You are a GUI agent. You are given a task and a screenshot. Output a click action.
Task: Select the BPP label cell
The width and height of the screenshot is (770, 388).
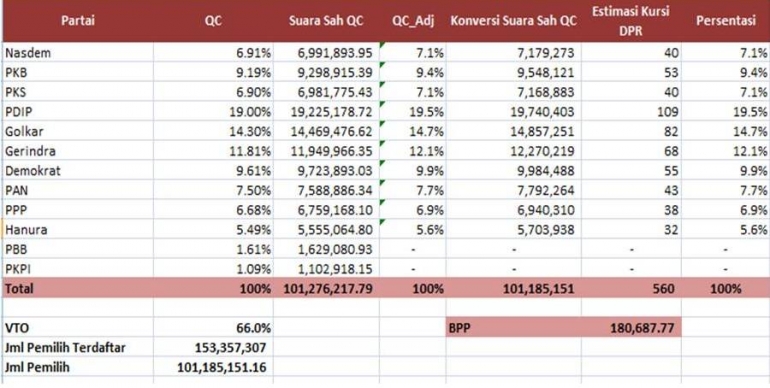[513, 327]
